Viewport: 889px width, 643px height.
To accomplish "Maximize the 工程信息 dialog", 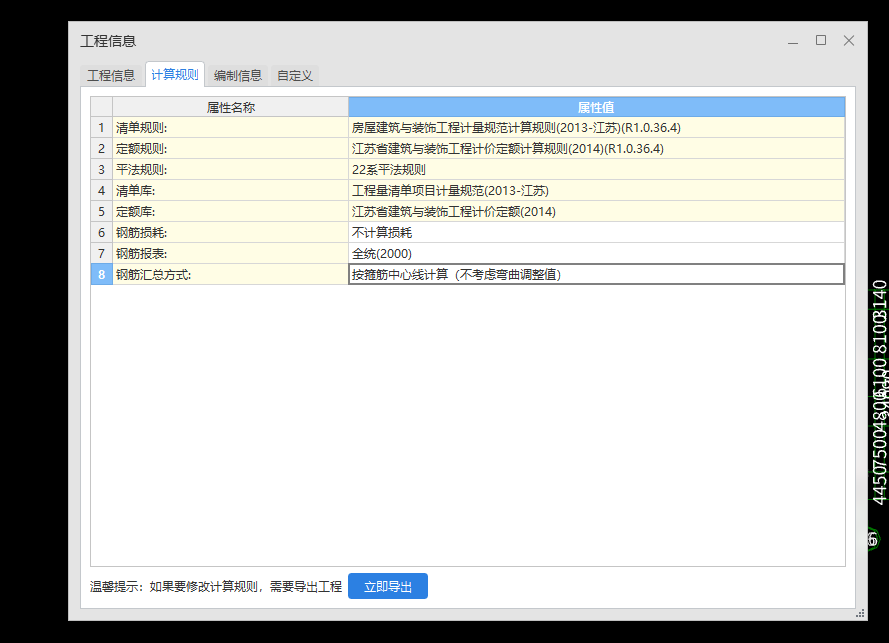I will pyautogui.click(x=820, y=40).
